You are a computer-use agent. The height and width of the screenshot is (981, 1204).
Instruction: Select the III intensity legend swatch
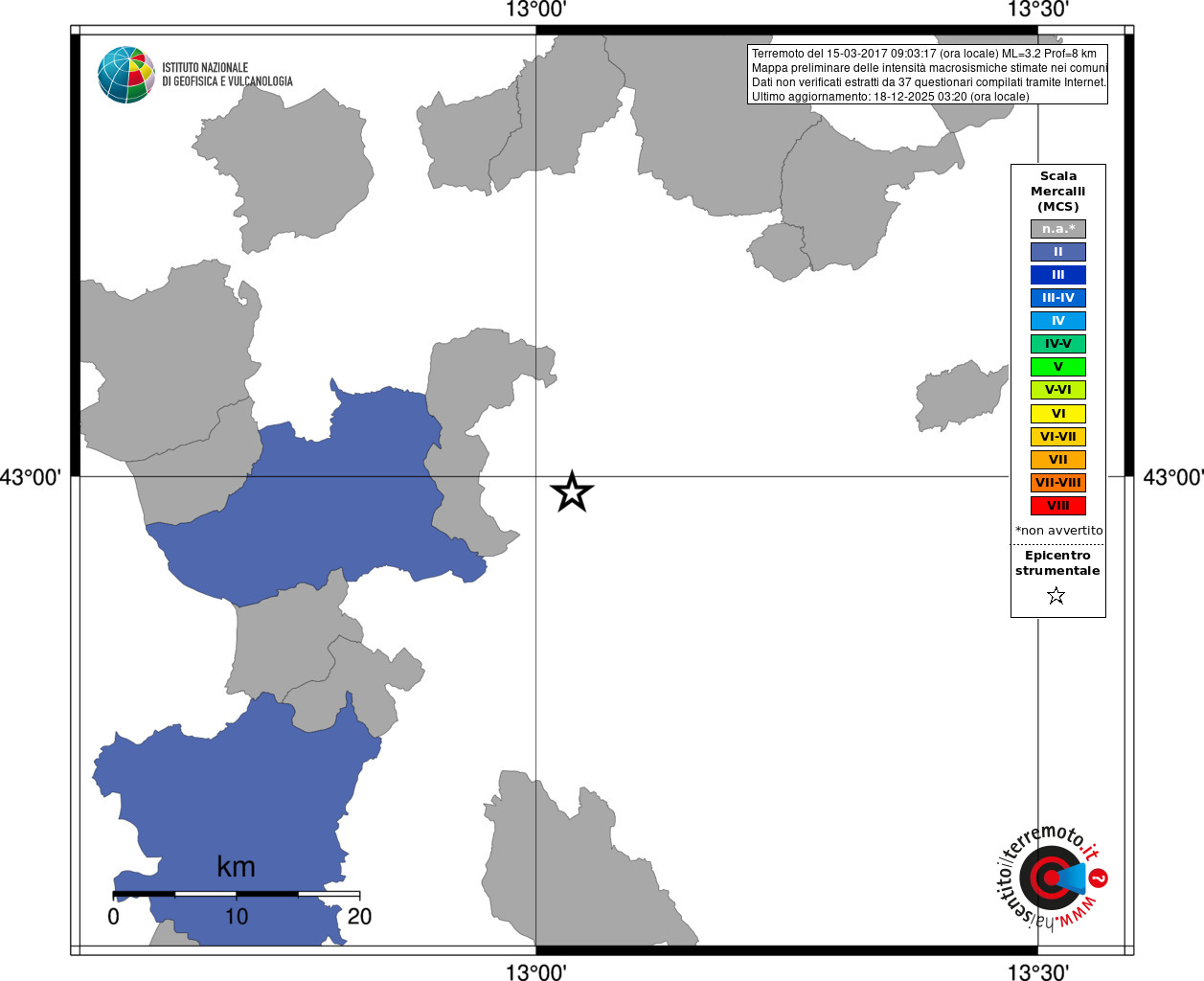click(x=1057, y=275)
